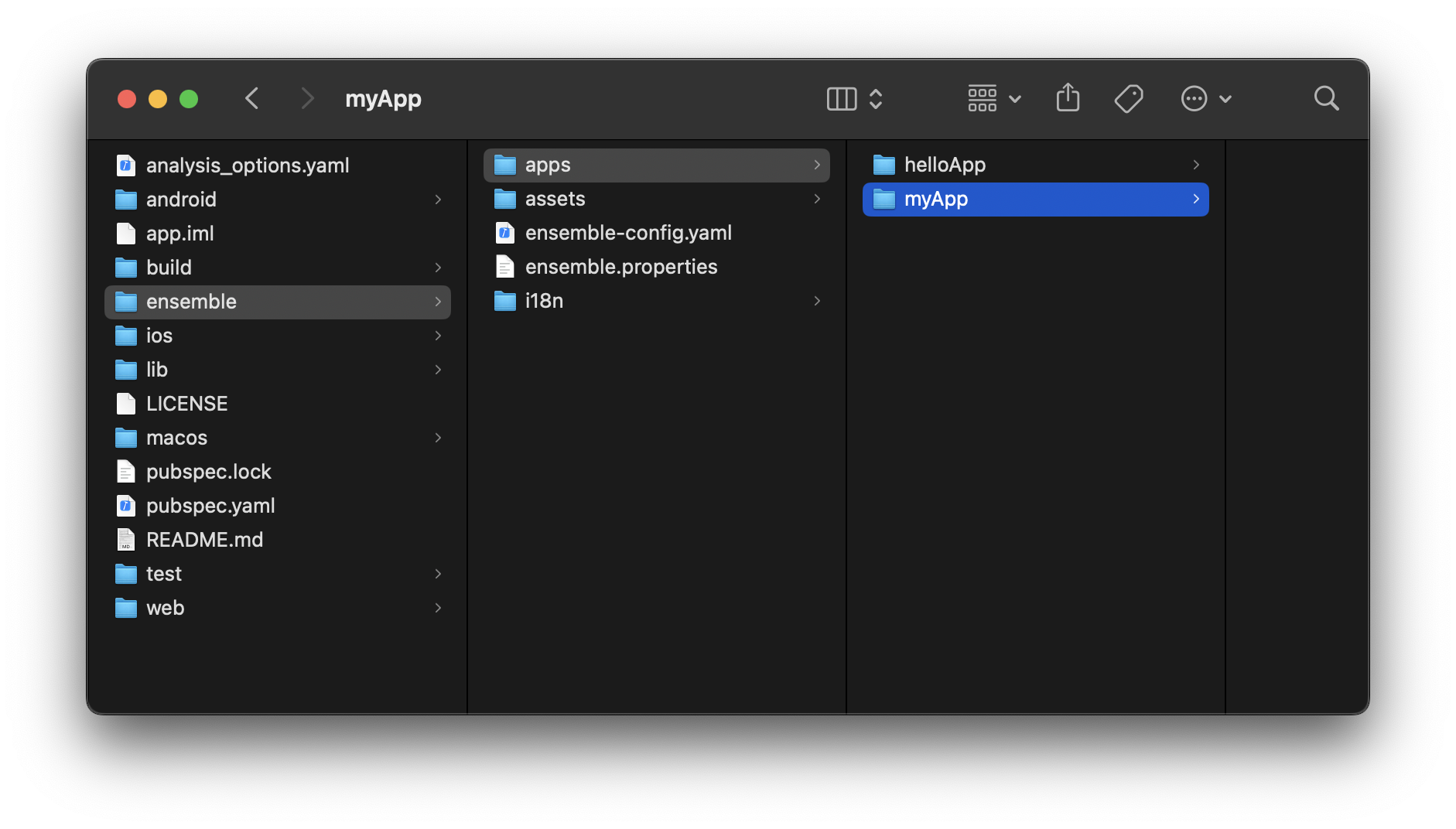1456x829 pixels.
Task: Open the More actions ellipsis icon
Action: [x=1195, y=98]
